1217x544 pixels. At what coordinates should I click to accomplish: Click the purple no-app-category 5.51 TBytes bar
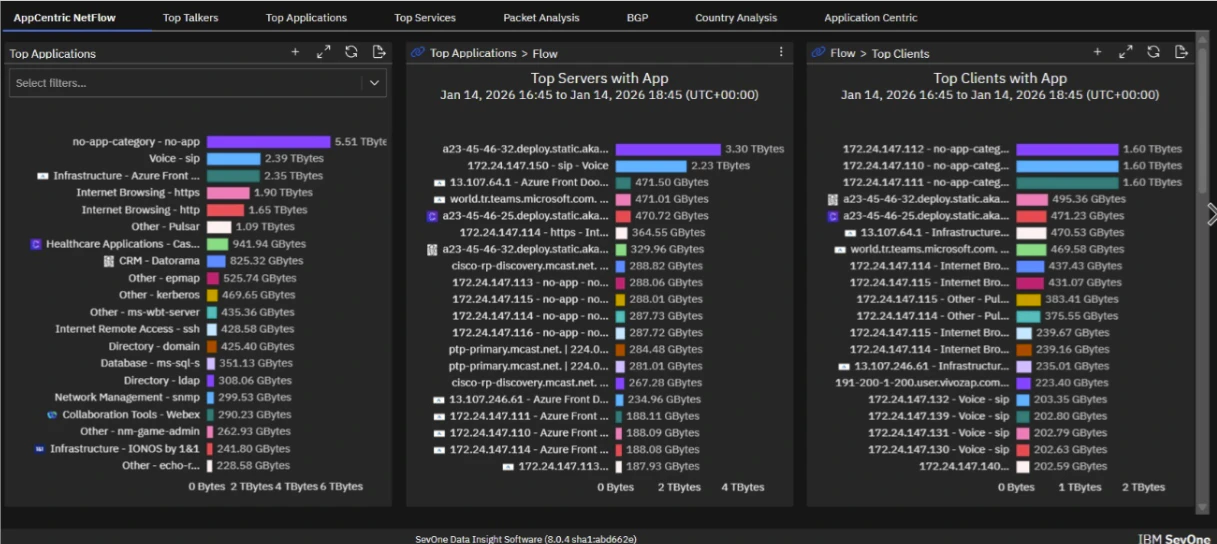[x=268, y=142]
